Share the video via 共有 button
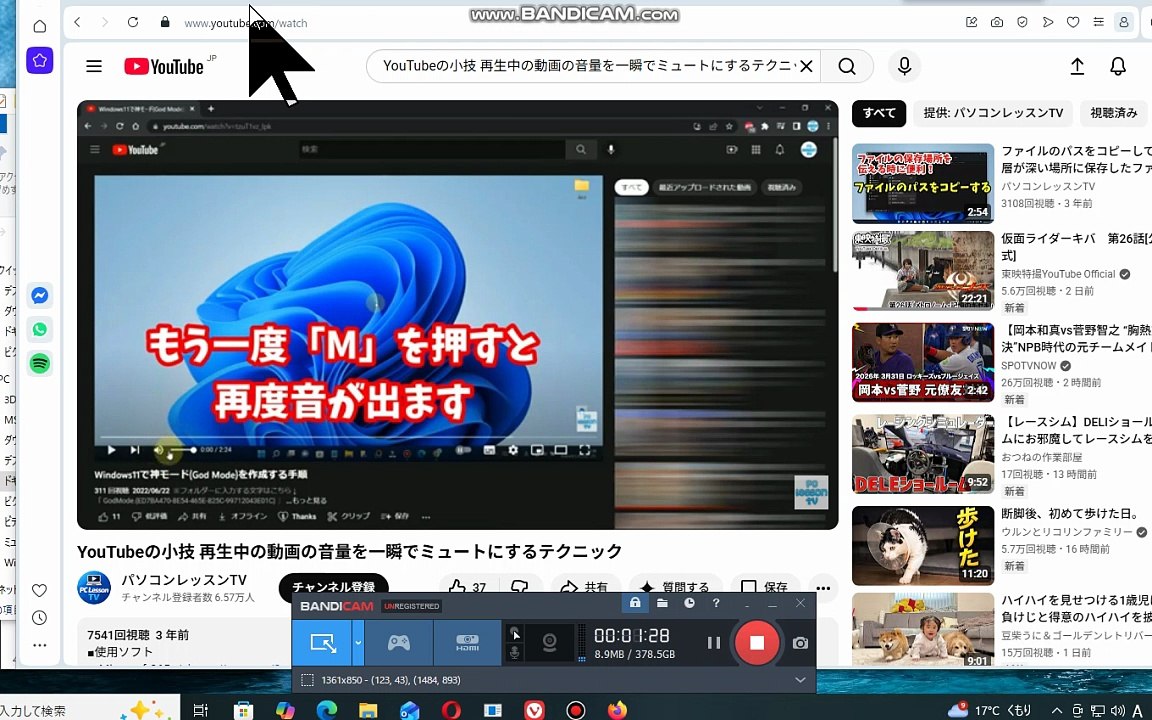The width and height of the screenshot is (1152, 720). (x=584, y=587)
